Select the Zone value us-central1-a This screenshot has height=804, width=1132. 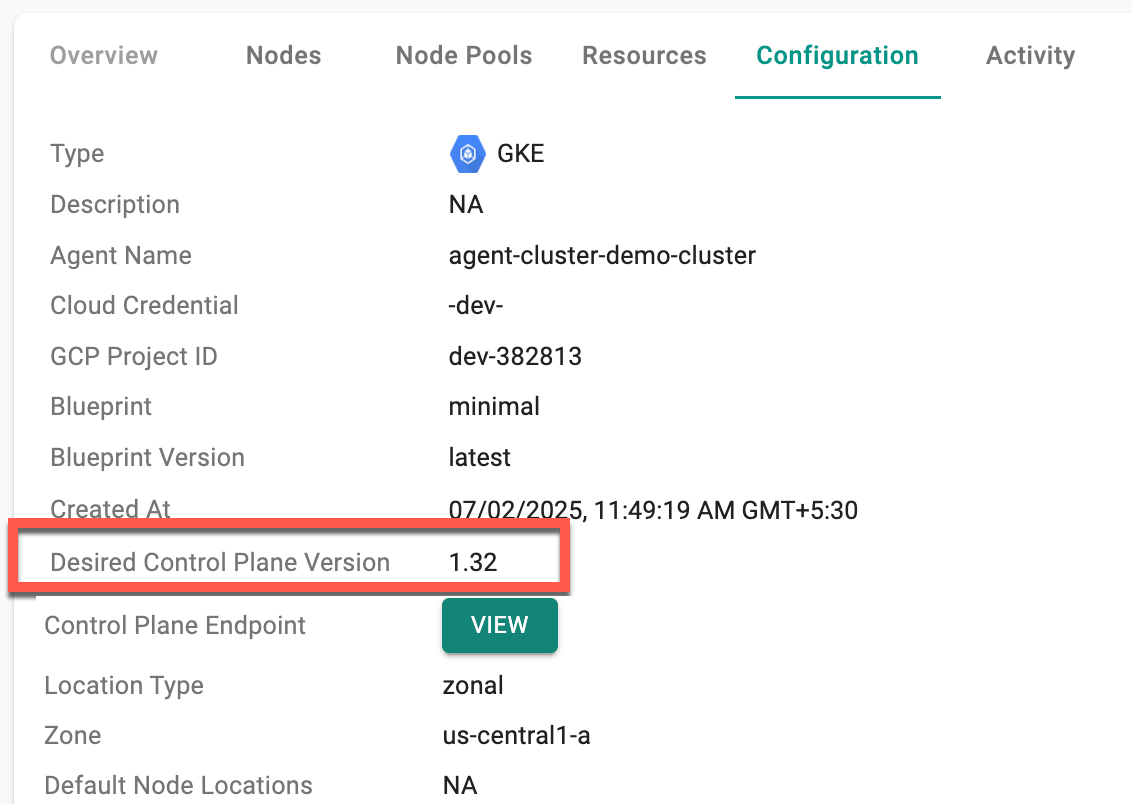click(517, 736)
